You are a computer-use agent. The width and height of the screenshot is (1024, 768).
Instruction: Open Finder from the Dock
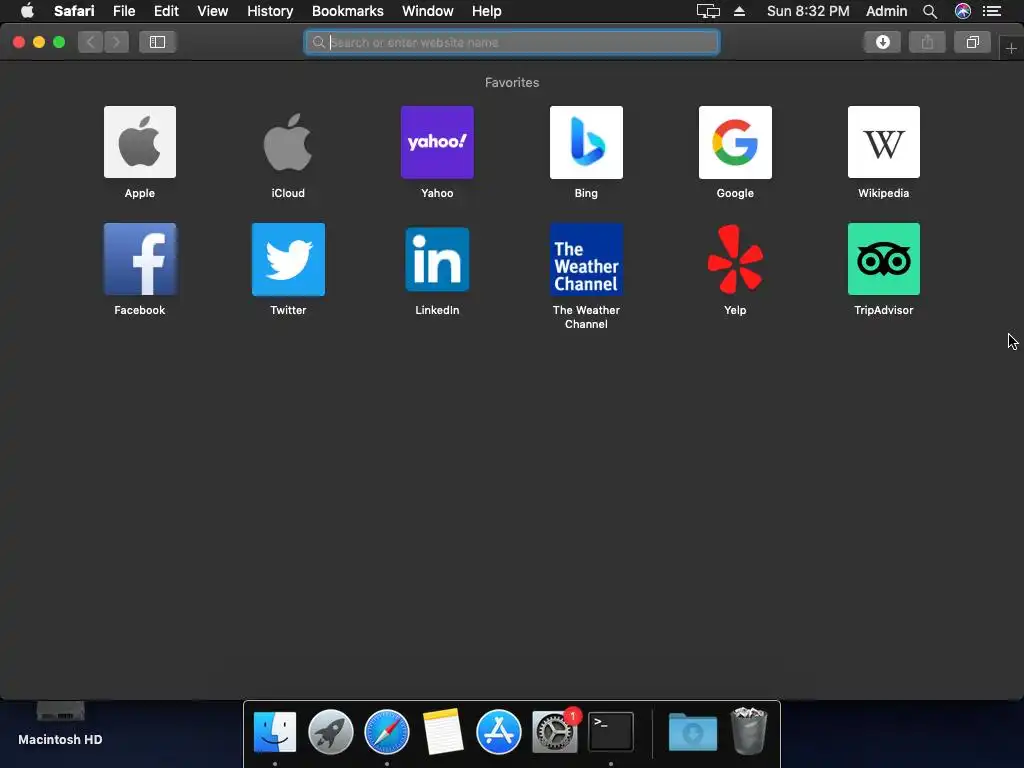click(x=275, y=731)
